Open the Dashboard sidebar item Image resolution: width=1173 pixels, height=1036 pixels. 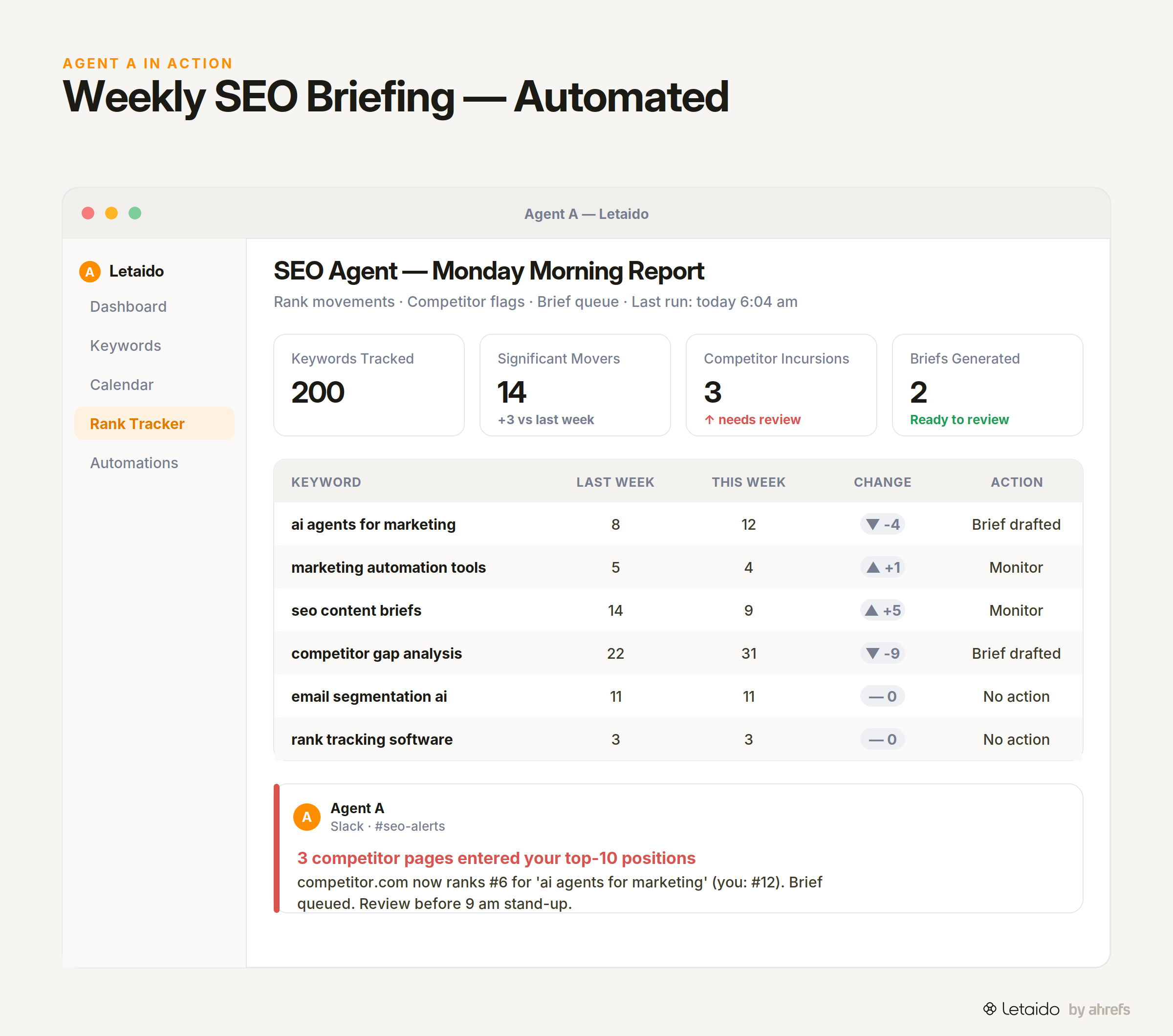click(x=128, y=306)
